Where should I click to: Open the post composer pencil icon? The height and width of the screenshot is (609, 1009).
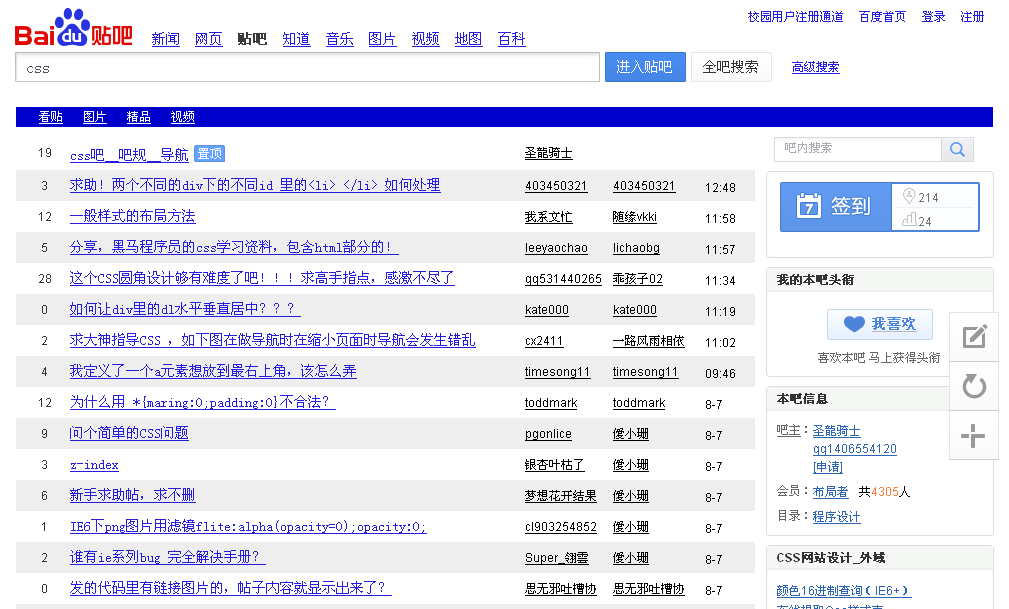pyautogui.click(x=974, y=337)
